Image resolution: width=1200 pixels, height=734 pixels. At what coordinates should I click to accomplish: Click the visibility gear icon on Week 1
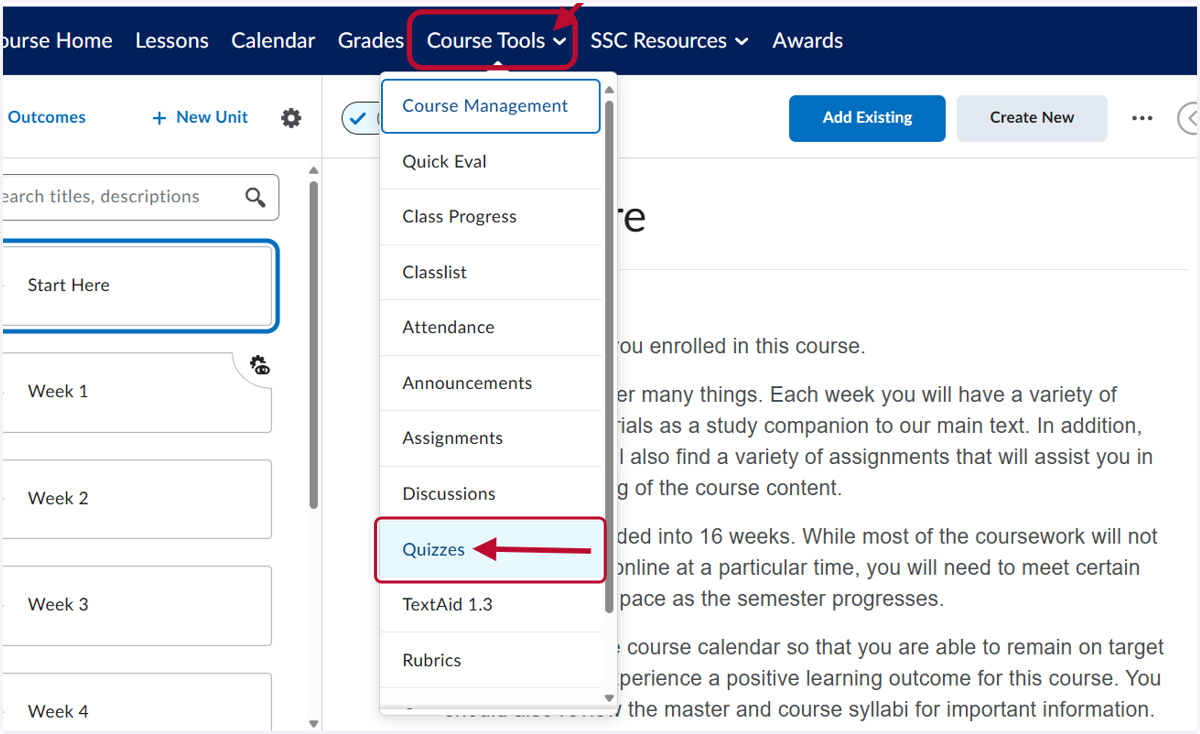pyautogui.click(x=260, y=365)
